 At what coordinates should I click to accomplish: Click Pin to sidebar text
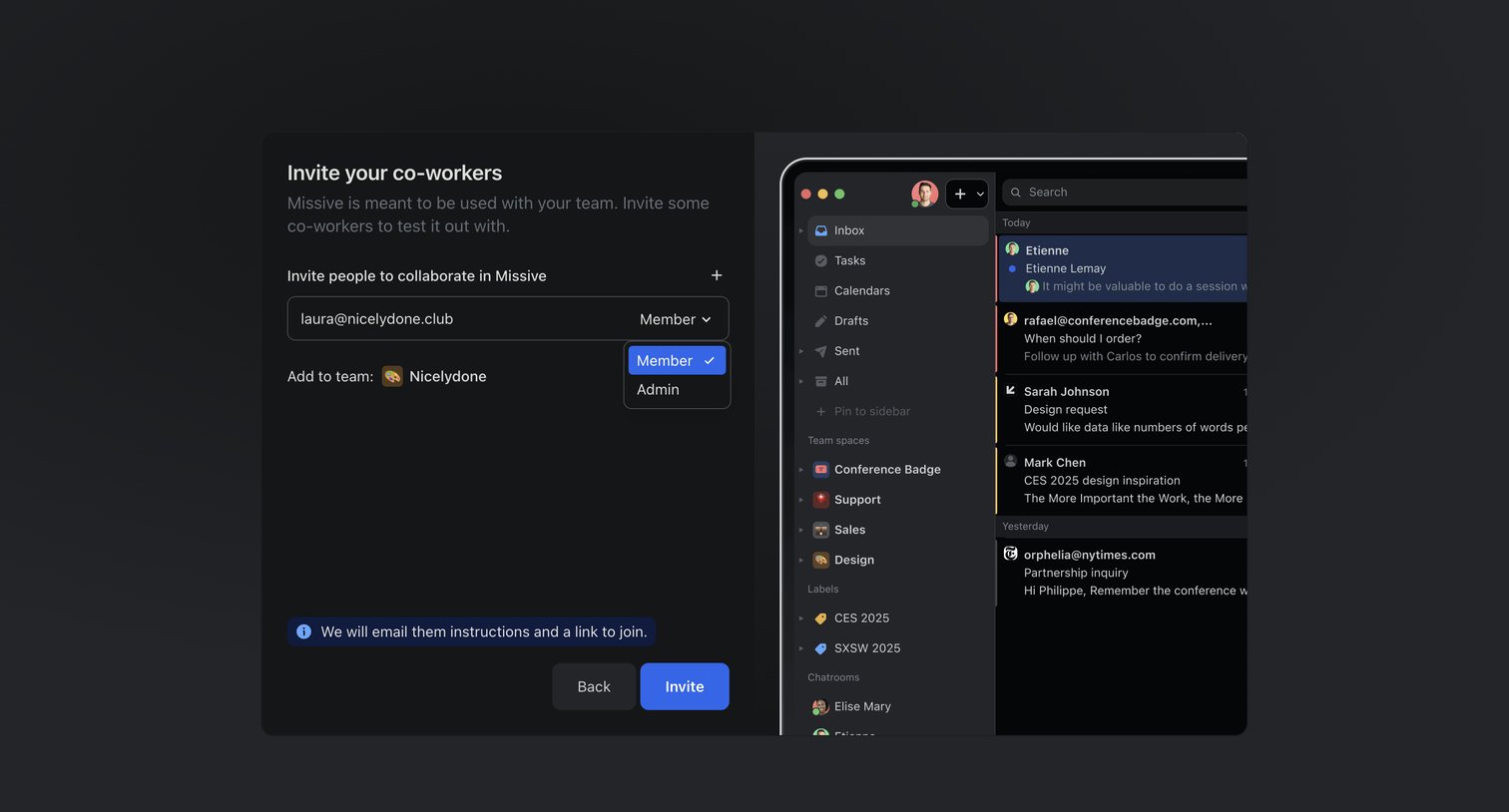click(872, 411)
